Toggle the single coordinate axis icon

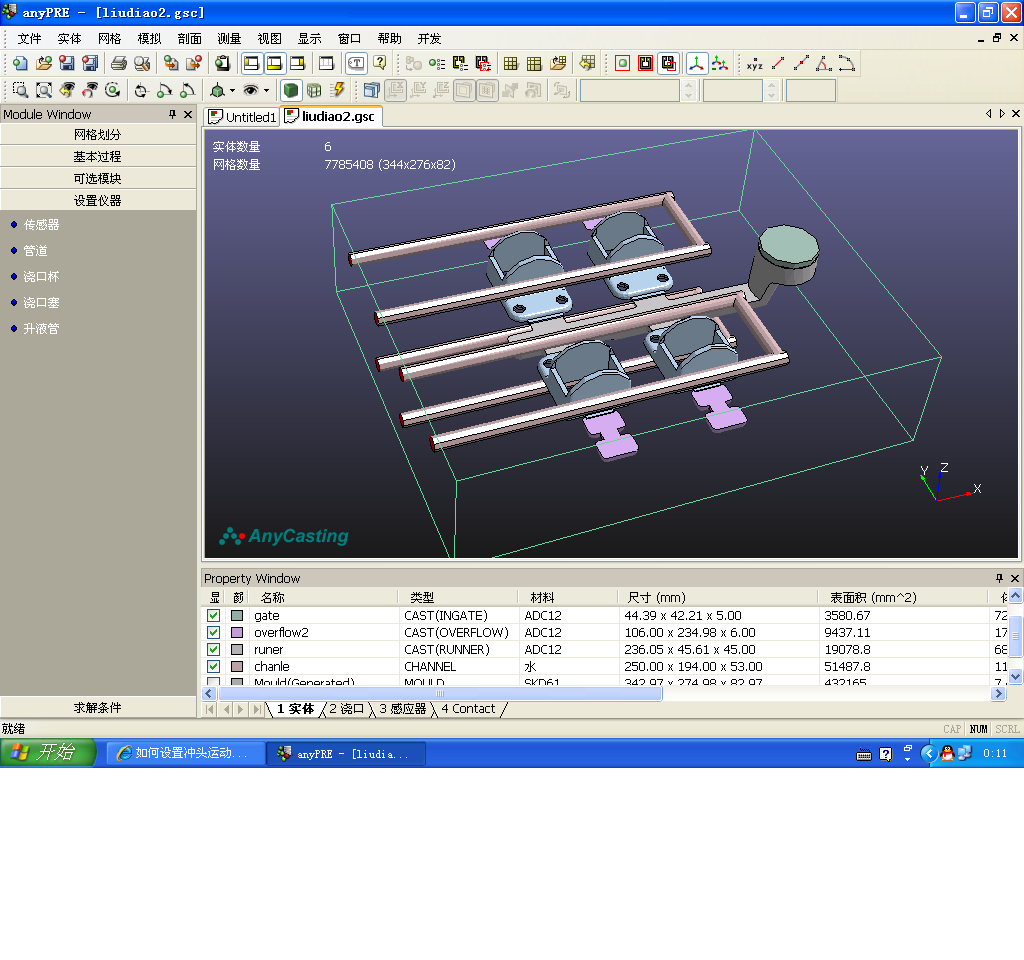point(696,63)
